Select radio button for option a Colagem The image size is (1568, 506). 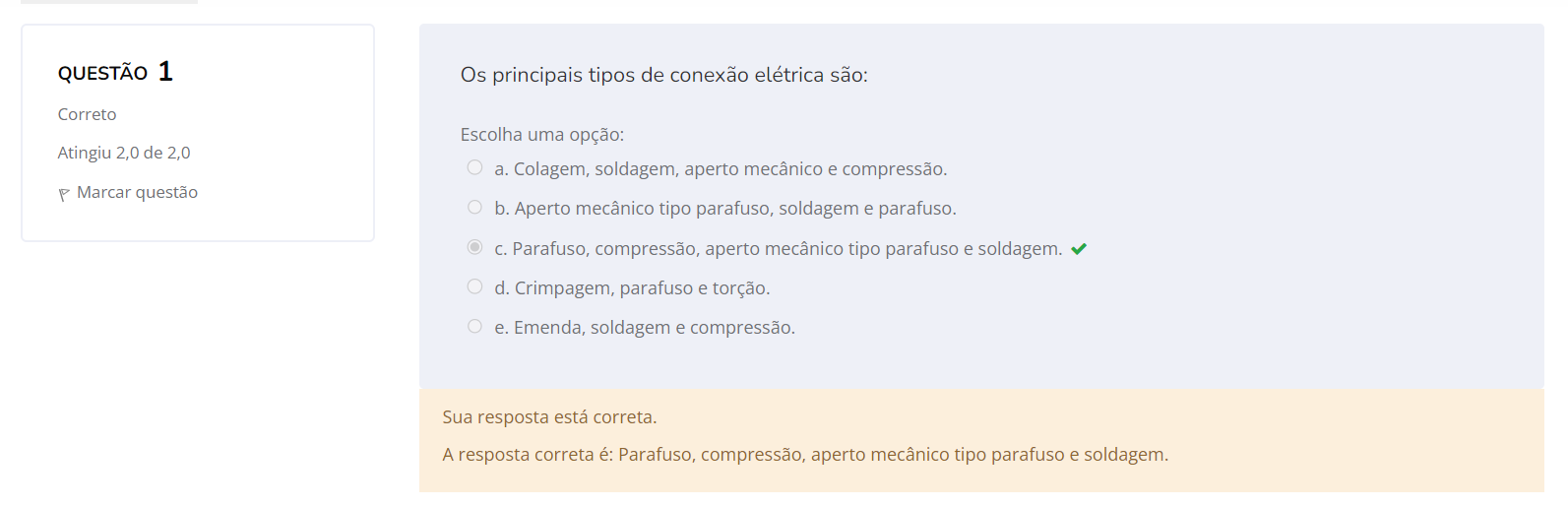click(474, 167)
